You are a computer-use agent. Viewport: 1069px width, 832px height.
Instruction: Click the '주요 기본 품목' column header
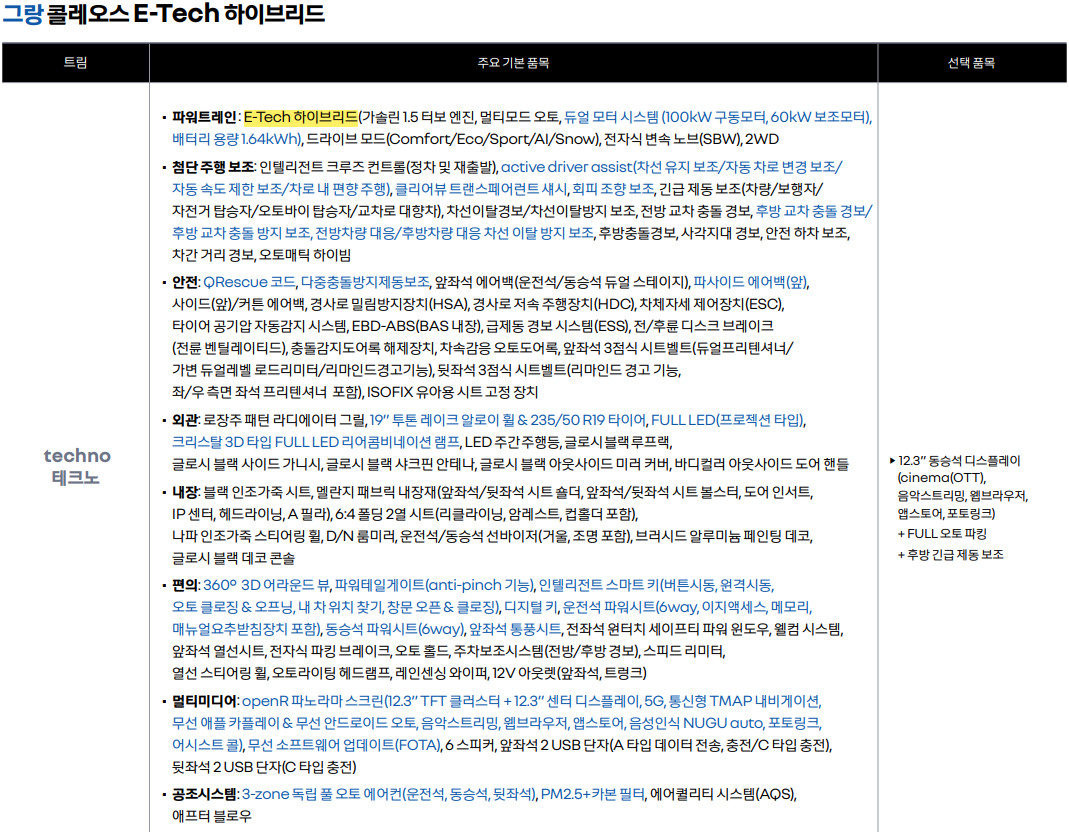coord(513,63)
